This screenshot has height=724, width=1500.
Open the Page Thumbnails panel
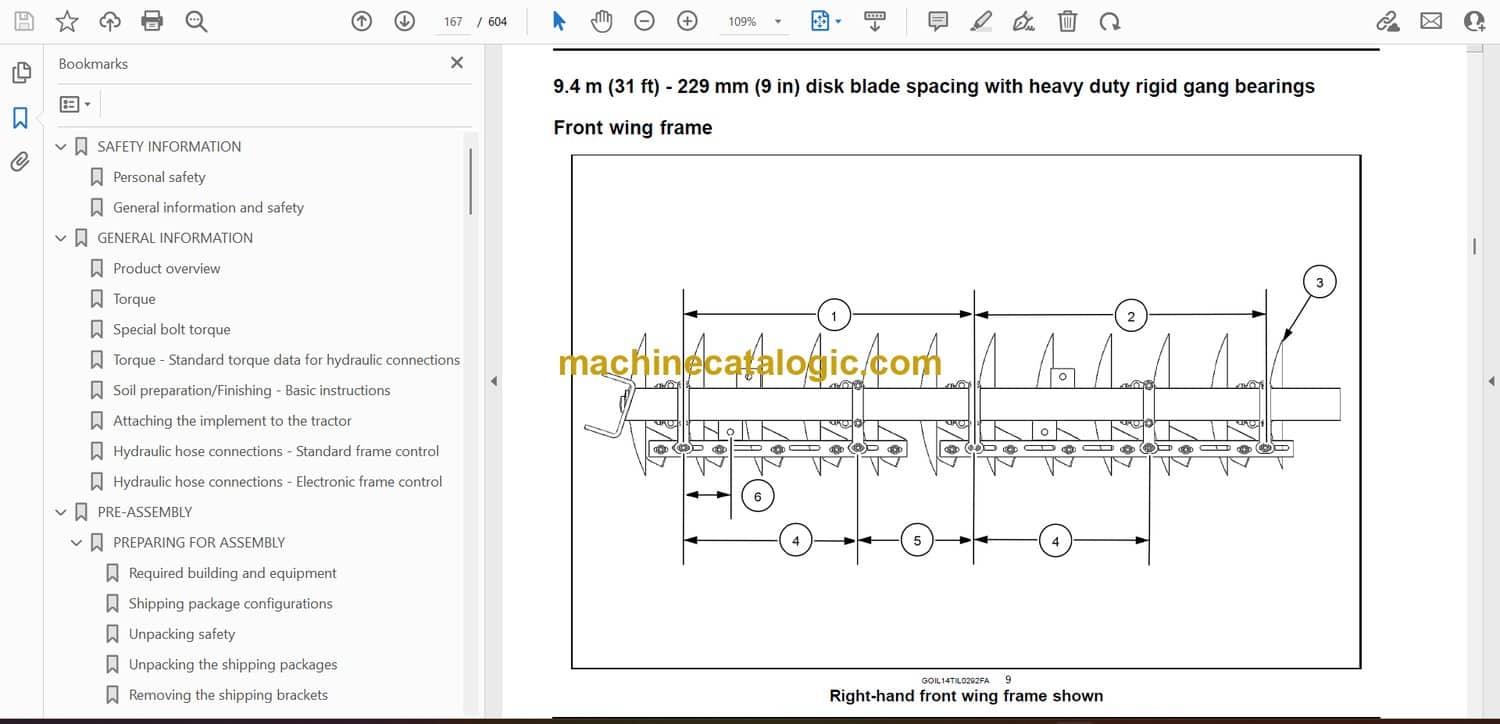click(x=20, y=73)
